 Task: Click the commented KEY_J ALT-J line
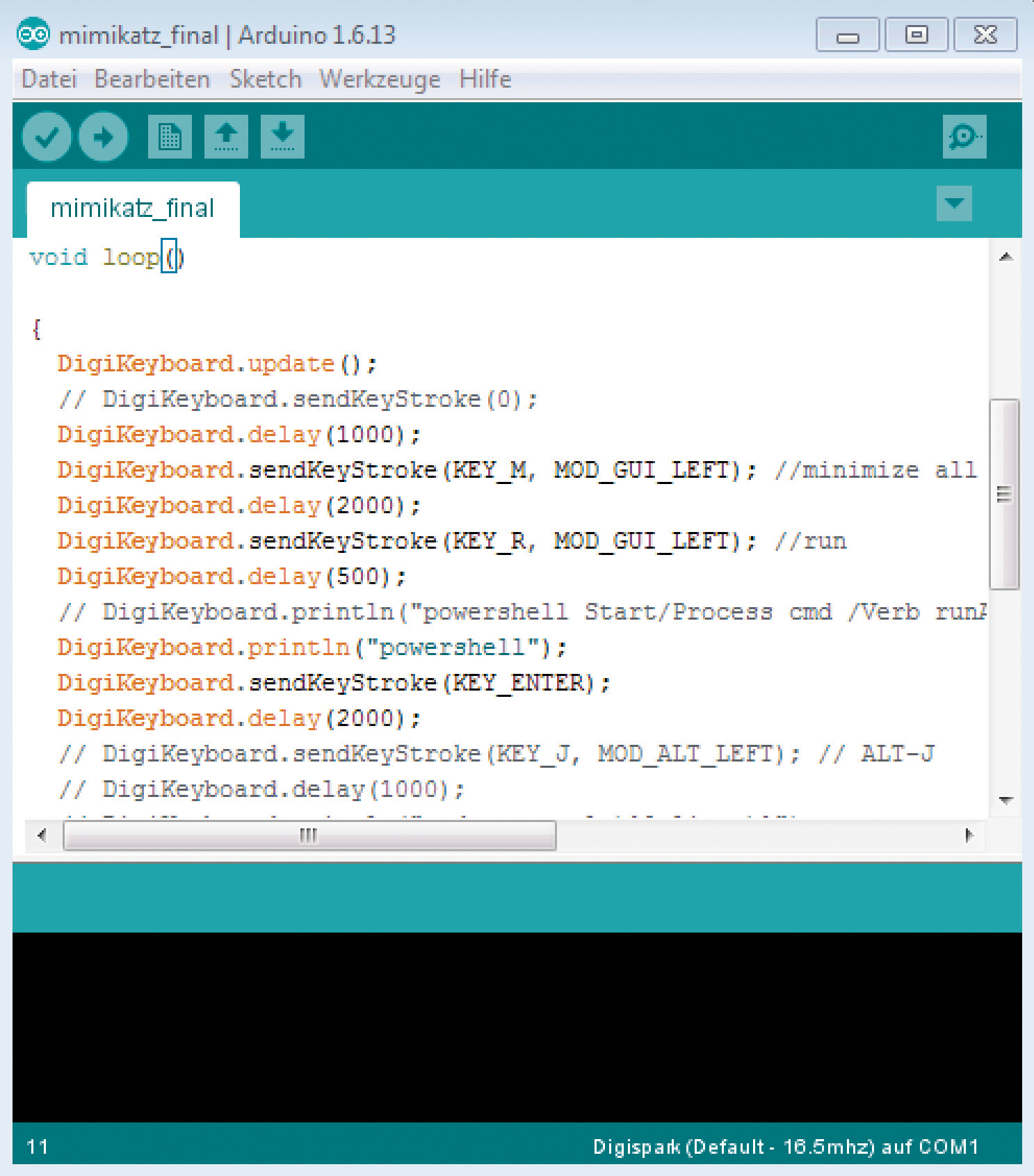pyautogui.click(x=496, y=754)
